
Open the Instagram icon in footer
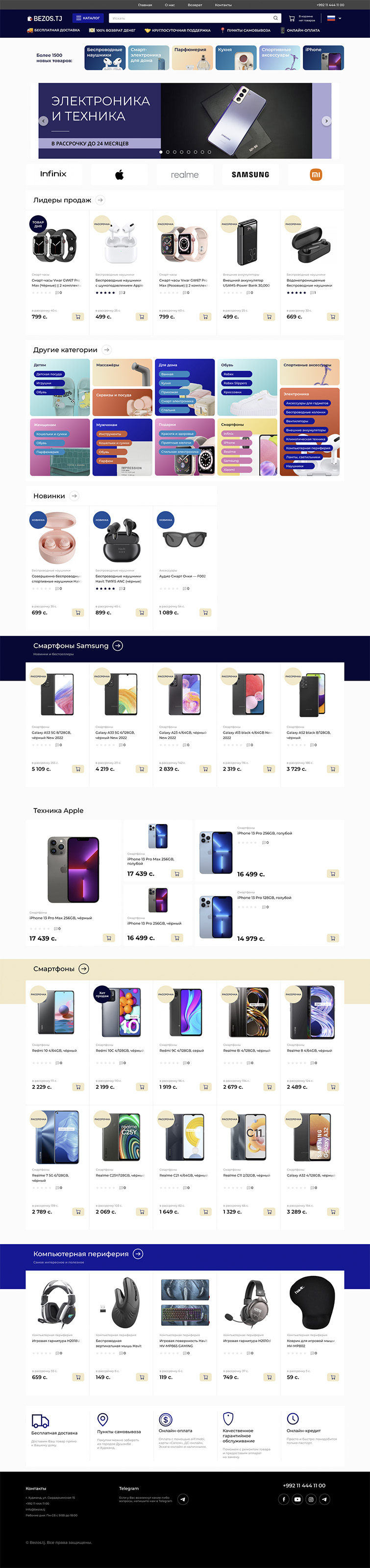tap(311, 1499)
